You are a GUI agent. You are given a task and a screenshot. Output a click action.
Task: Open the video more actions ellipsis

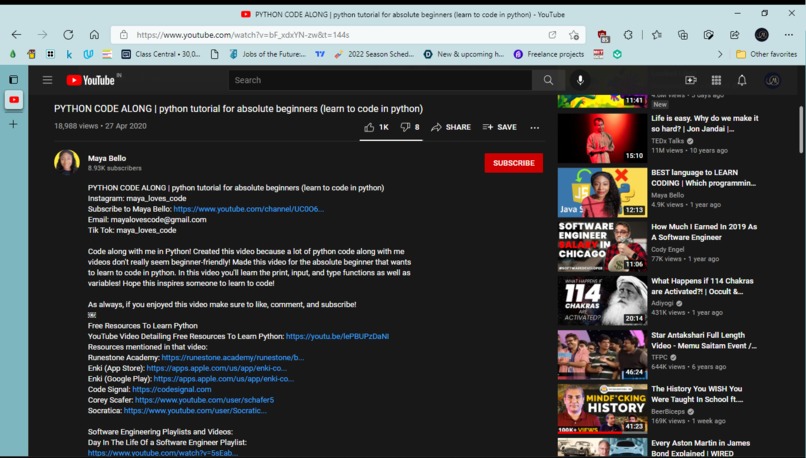535,127
